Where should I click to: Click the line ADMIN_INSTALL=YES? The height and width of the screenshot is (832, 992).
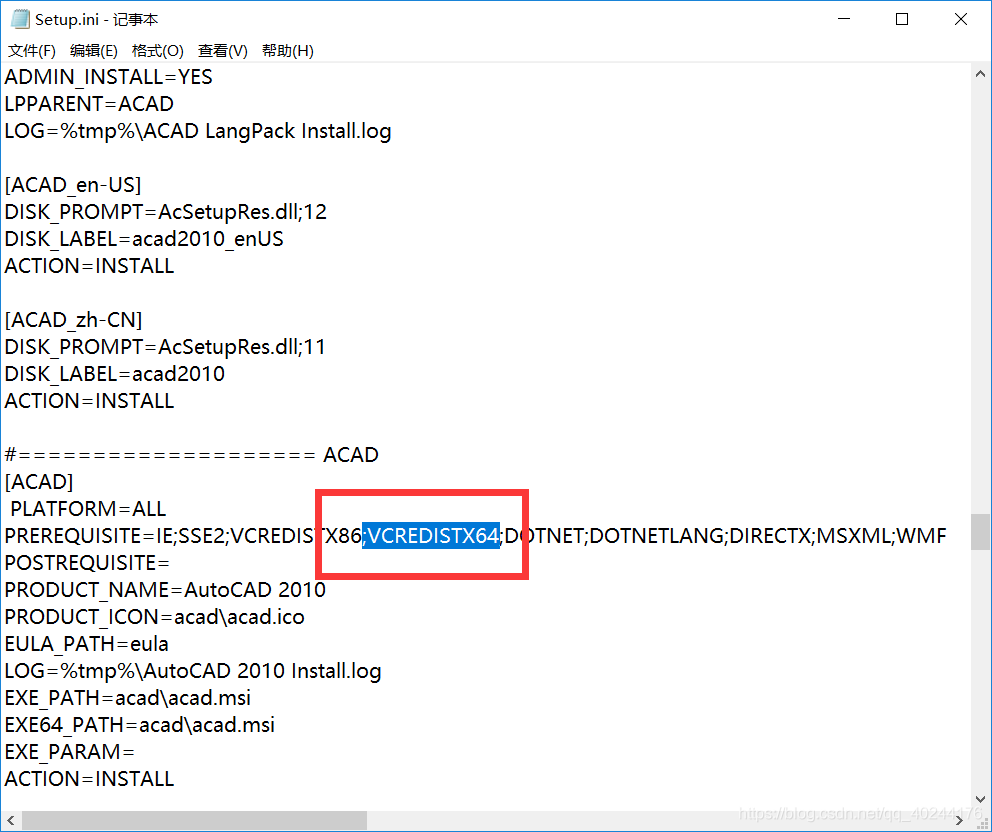(109, 77)
